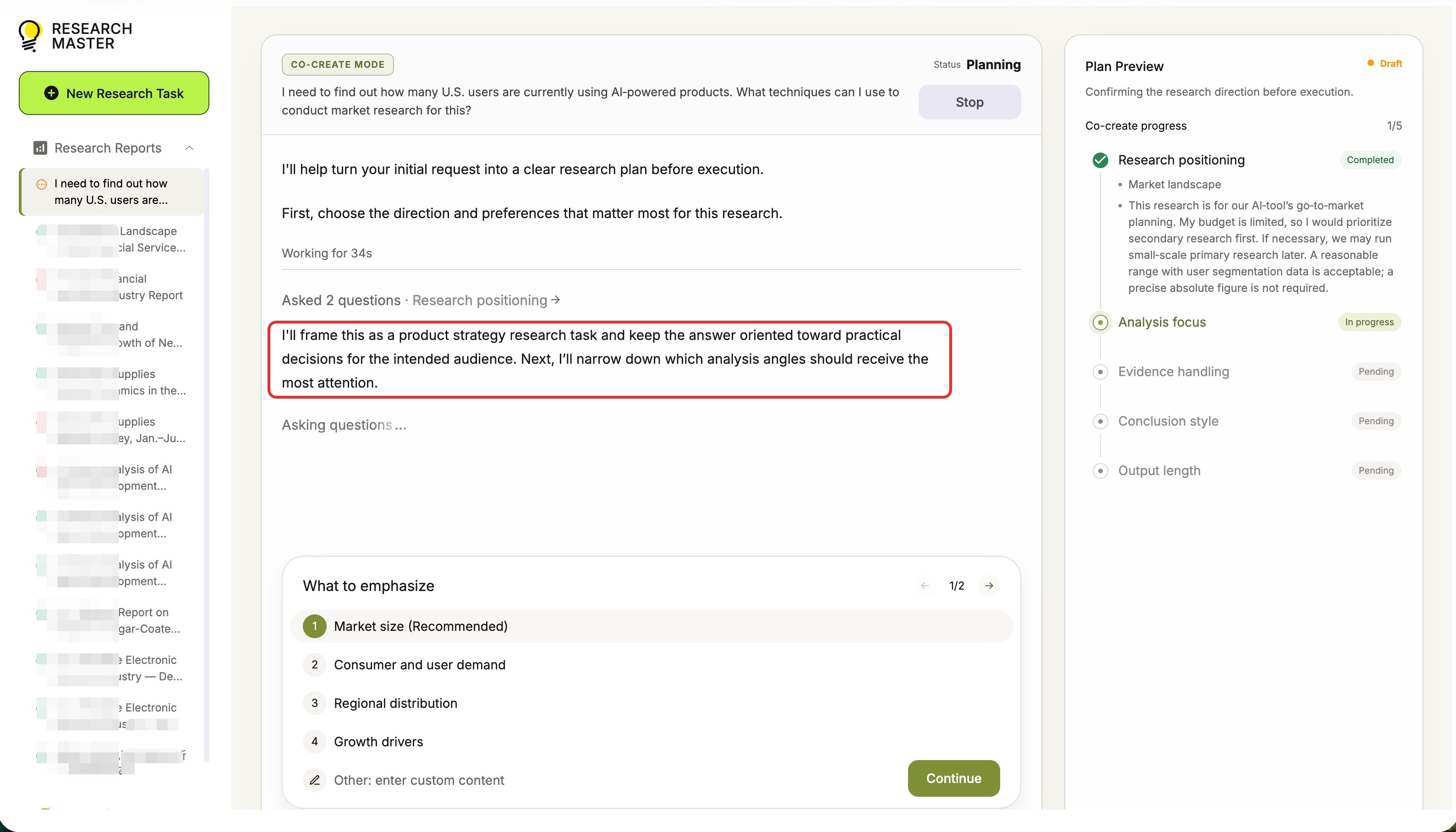Collapse the Research Reports section chevron

tap(189, 148)
